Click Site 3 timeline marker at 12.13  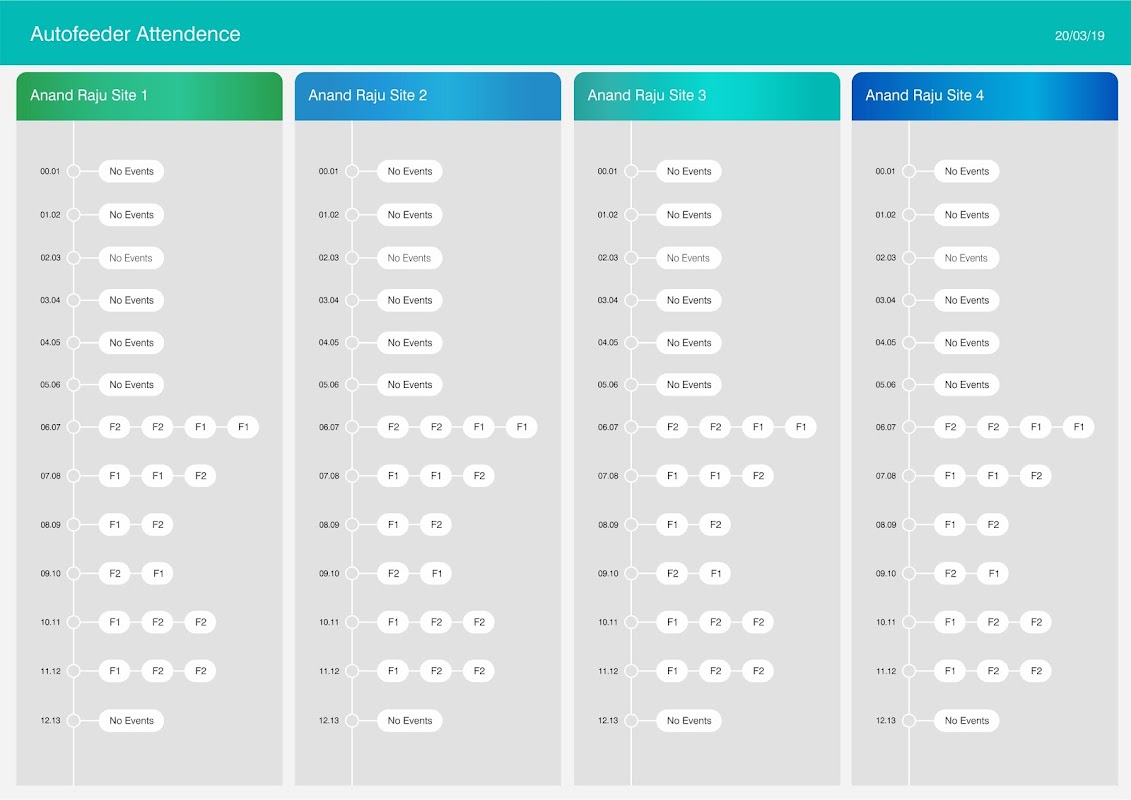(631, 720)
